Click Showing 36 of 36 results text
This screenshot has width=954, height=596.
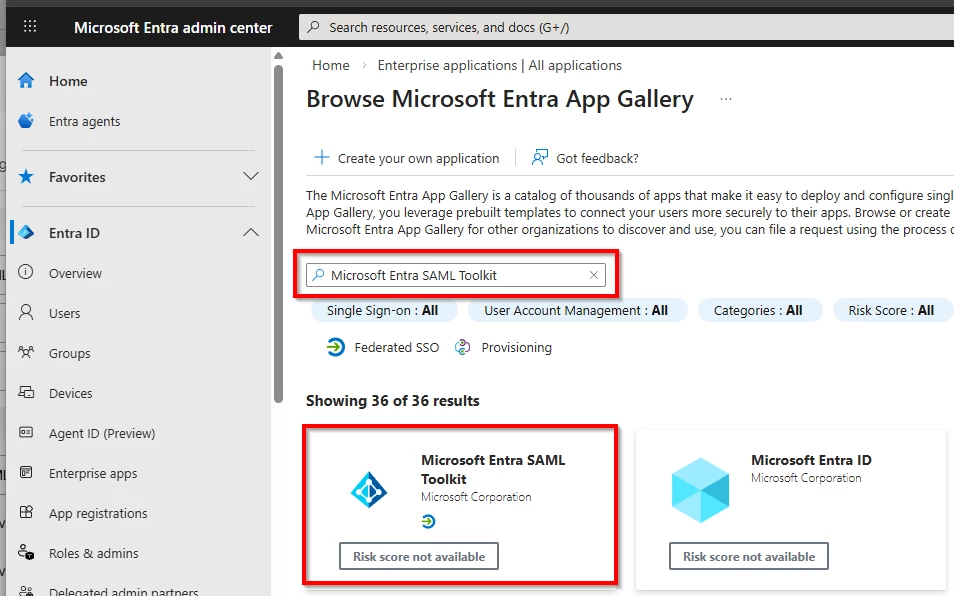[392, 401]
